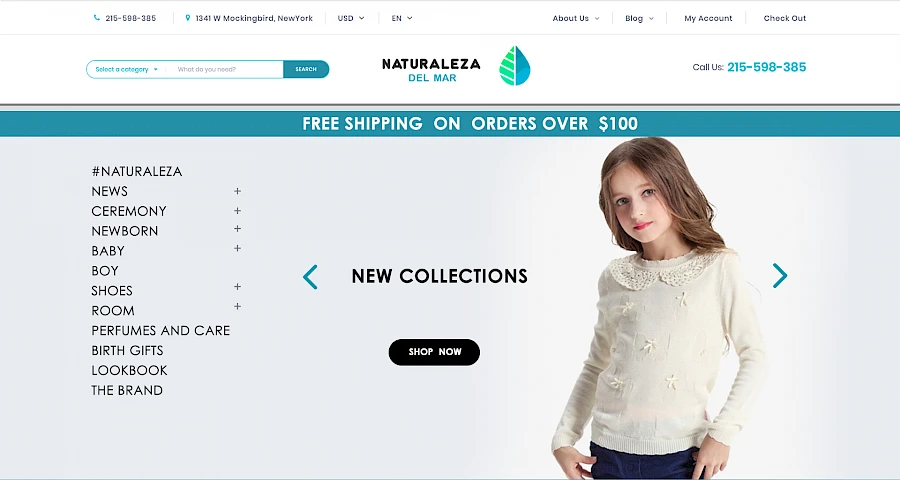The height and width of the screenshot is (480, 900).
Task: Open the USD currency dropdown
Action: coord(351,18)
